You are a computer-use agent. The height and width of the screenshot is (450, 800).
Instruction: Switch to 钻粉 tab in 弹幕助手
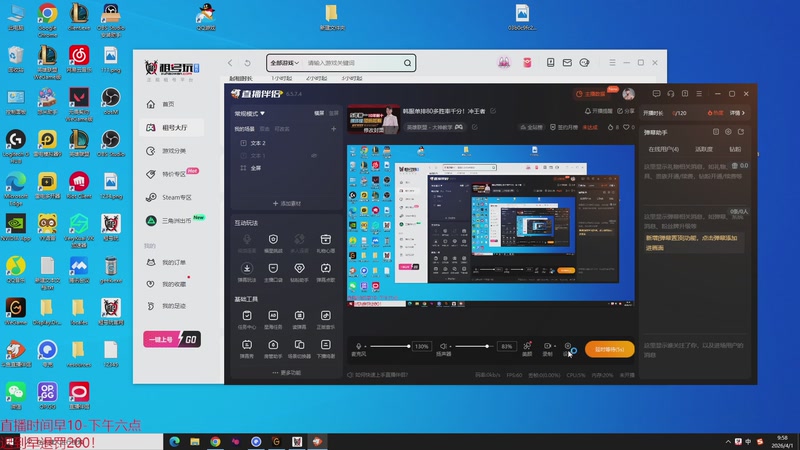point(735,149)
